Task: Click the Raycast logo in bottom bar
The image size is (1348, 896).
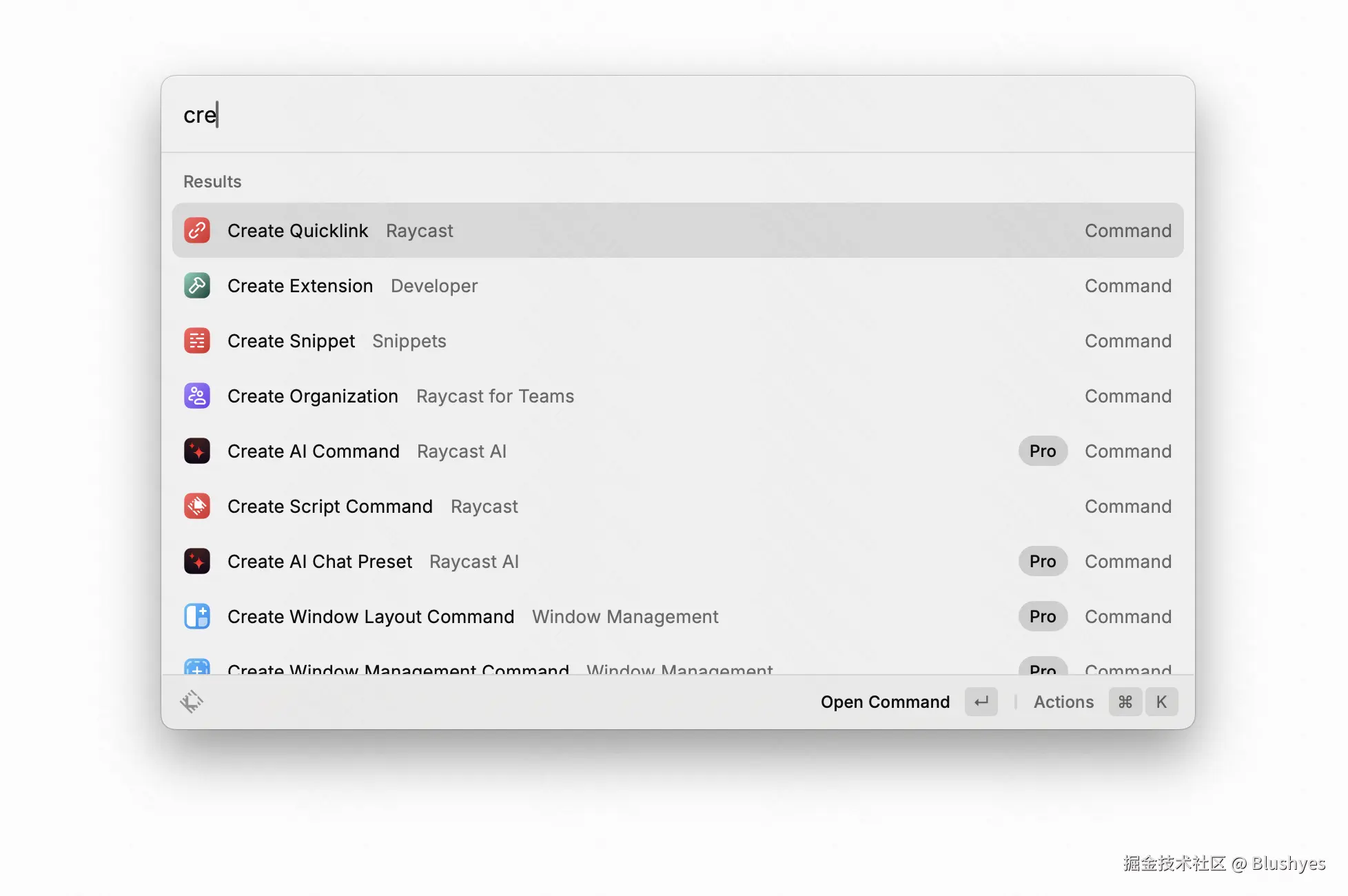Action: [x=192, y=702]
